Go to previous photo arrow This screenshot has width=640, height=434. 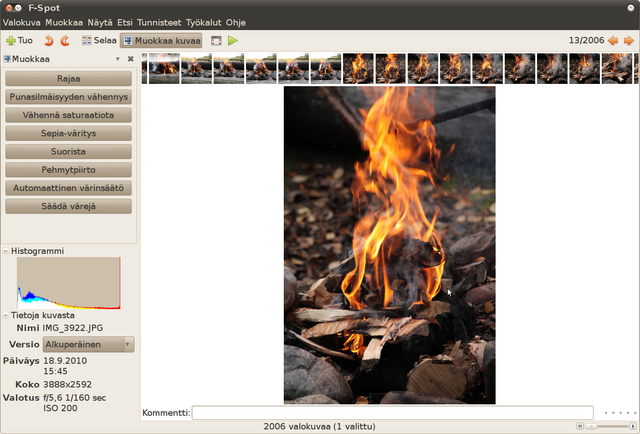[613, 41]
